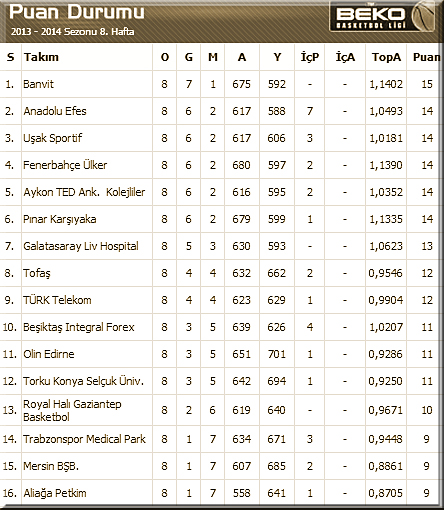
Task: Open the Beşiktaş Integral Forex row
Action: 219,327
